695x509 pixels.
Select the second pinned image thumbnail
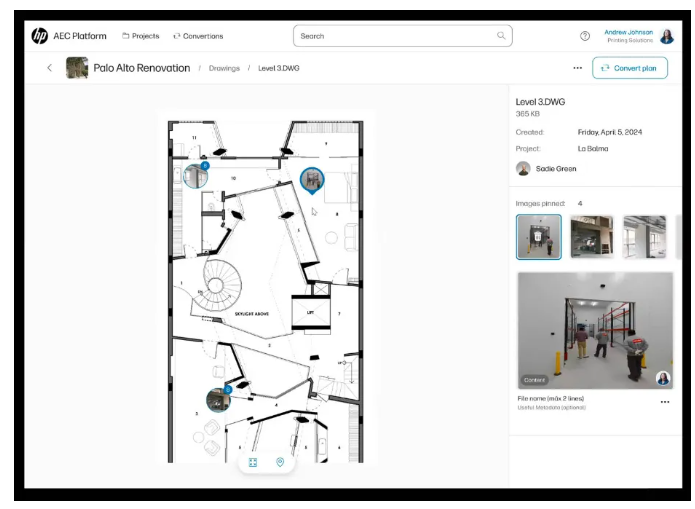tap(592, 237)
